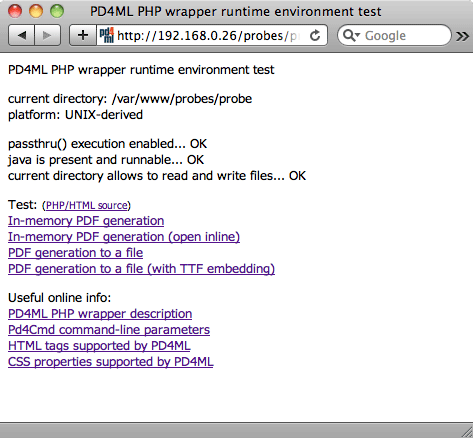Click the plus Add Bookmark button
Viewport: 473px width, 438px height.
(83, 35)
